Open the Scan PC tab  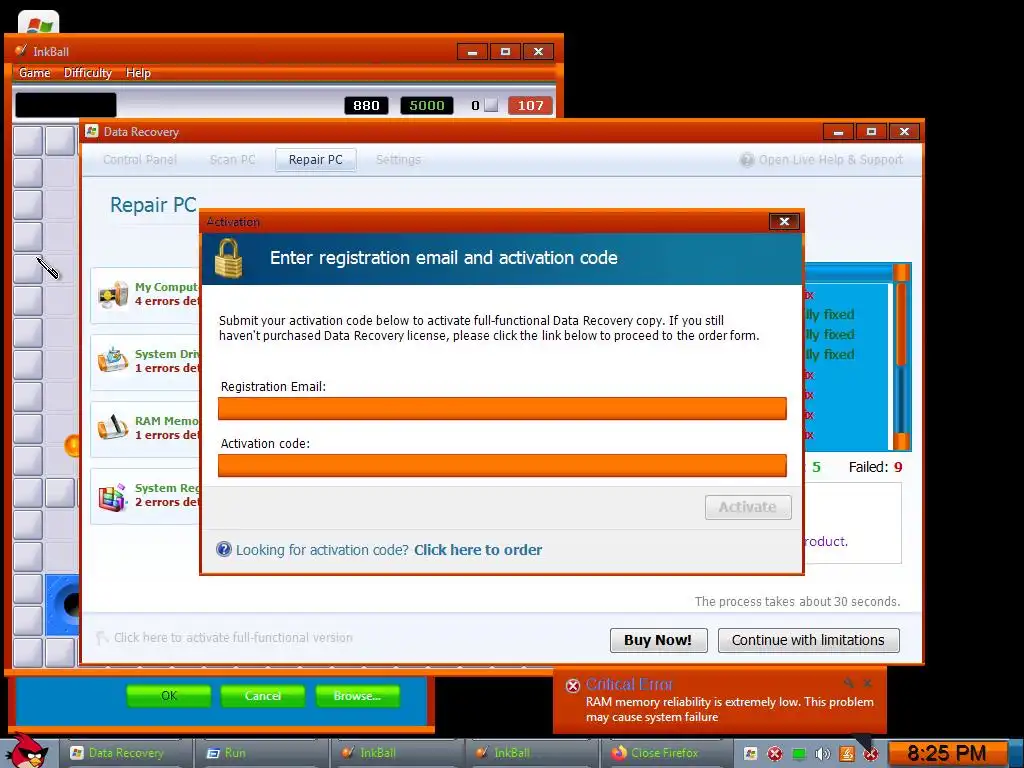click(232, 159)
